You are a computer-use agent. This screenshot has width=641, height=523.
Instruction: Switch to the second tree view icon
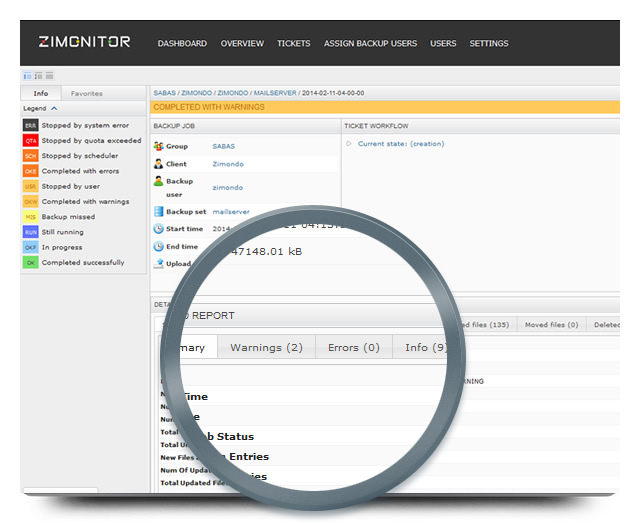point(38,76)
